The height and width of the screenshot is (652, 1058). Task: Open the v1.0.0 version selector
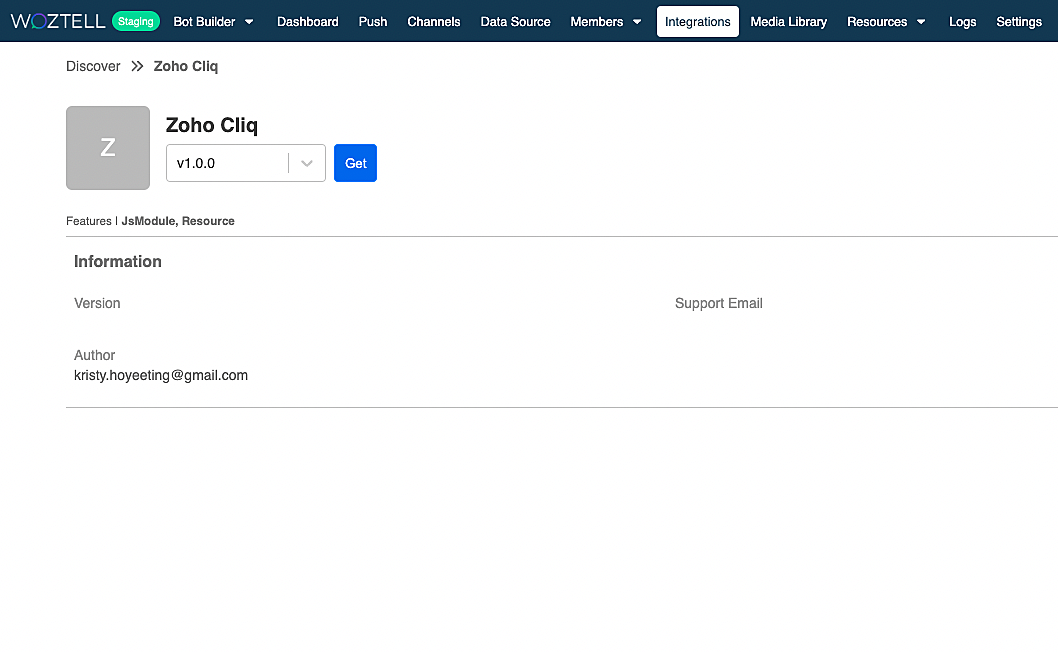pyautogui.click(x=246, y=163)
